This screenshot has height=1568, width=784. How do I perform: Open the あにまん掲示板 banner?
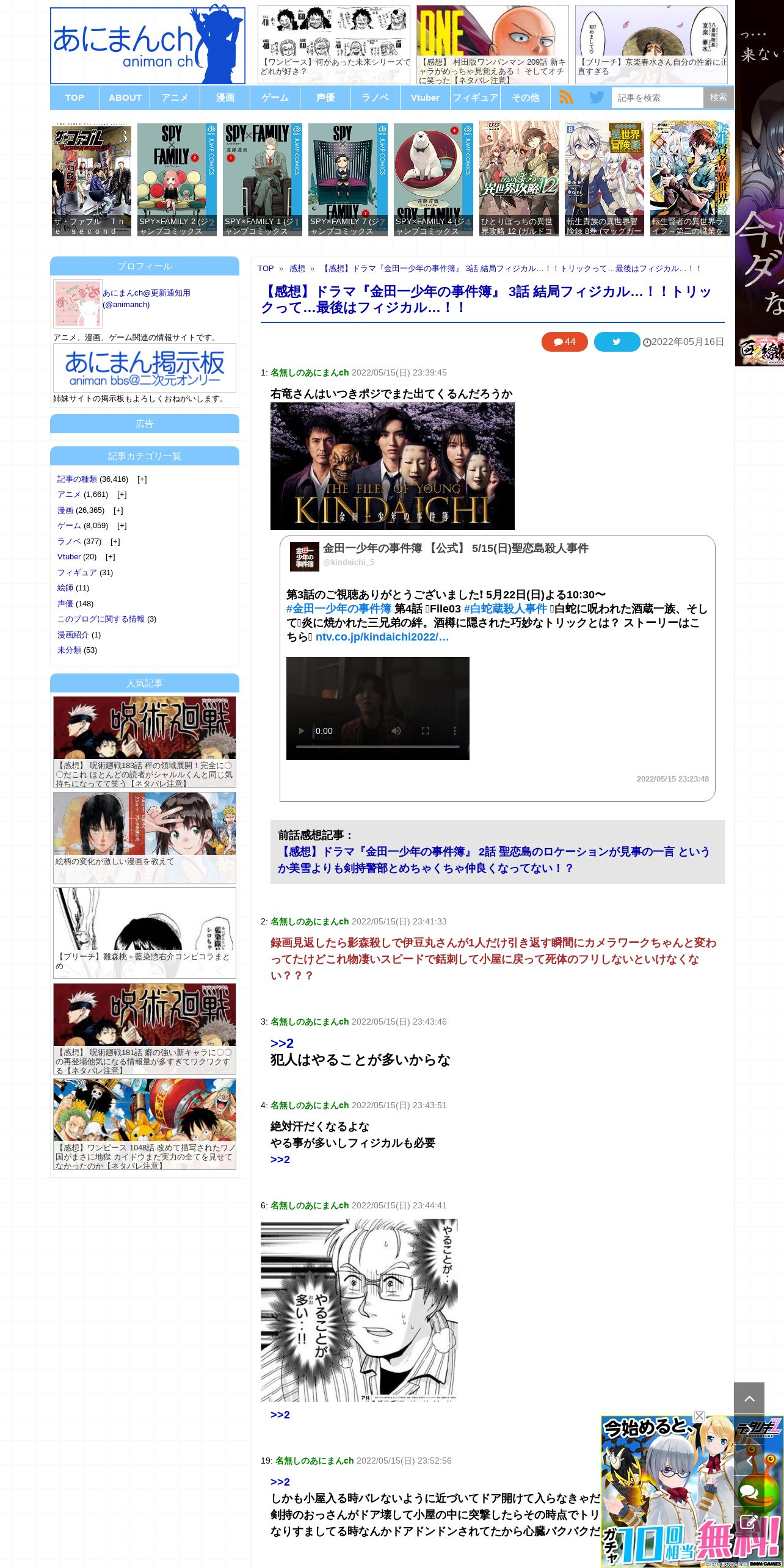(x=145, y=368)
